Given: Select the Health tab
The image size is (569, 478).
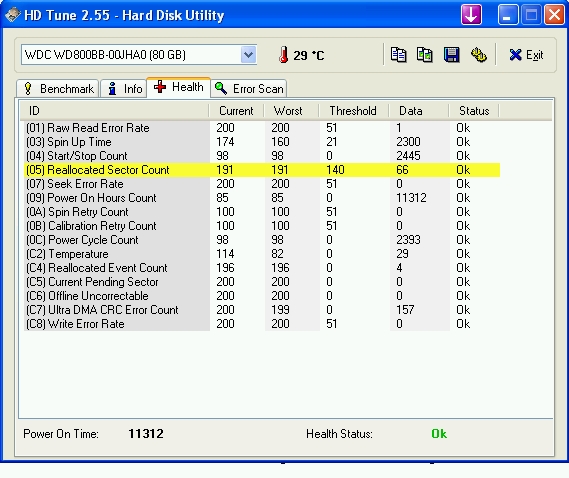Looking at the screenshot, I should pos(178,87).
